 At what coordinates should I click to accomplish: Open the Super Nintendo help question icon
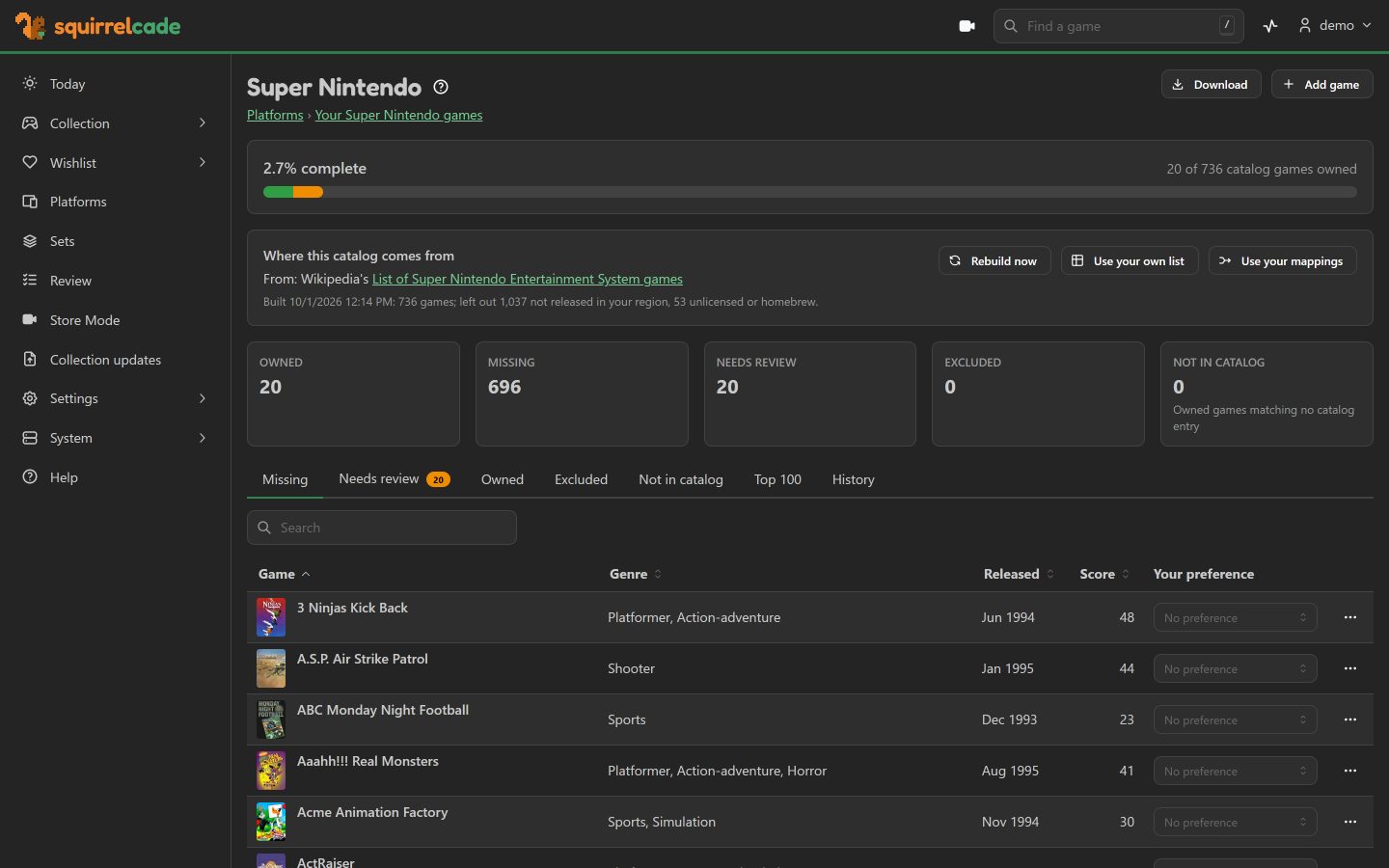click(x=441, y=87)
